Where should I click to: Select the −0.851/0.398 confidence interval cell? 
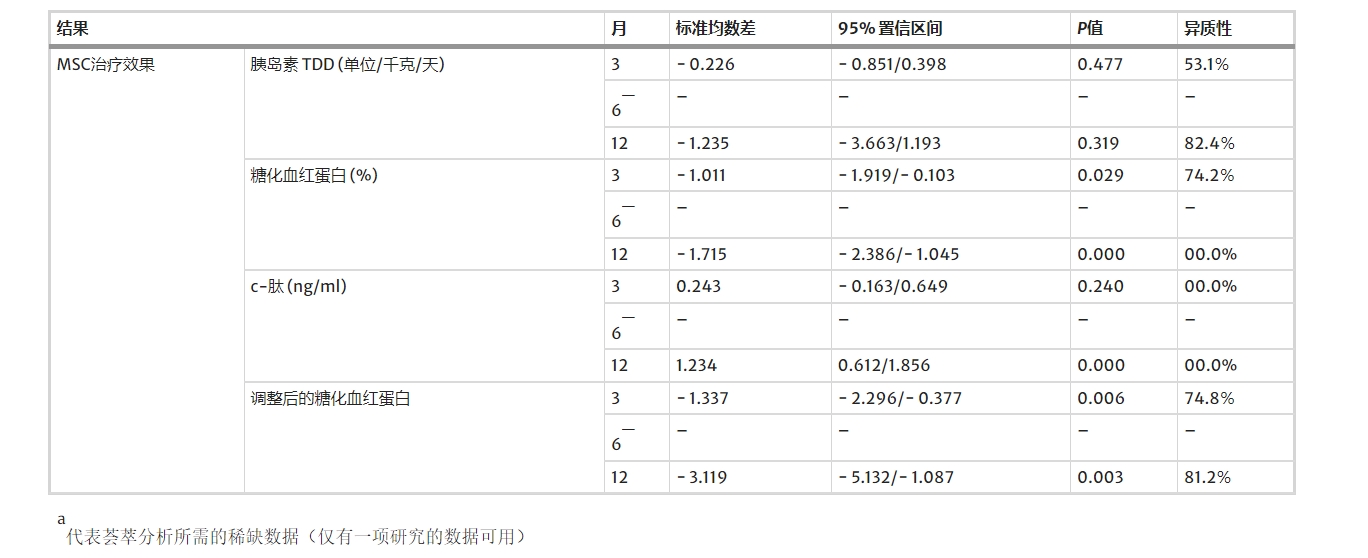point(892,65)
